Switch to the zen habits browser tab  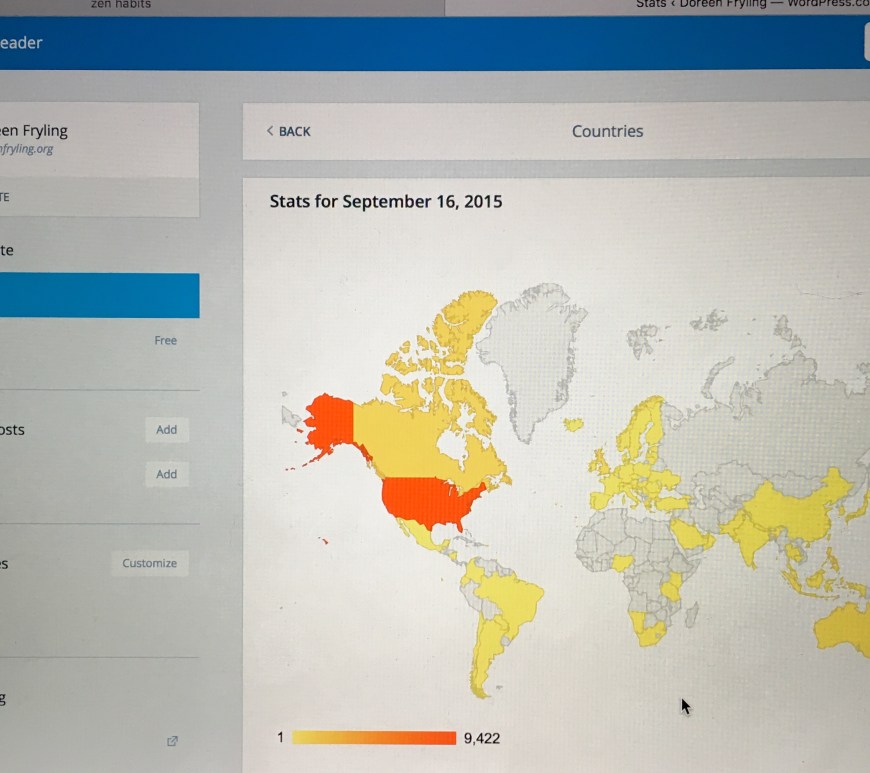120,5
